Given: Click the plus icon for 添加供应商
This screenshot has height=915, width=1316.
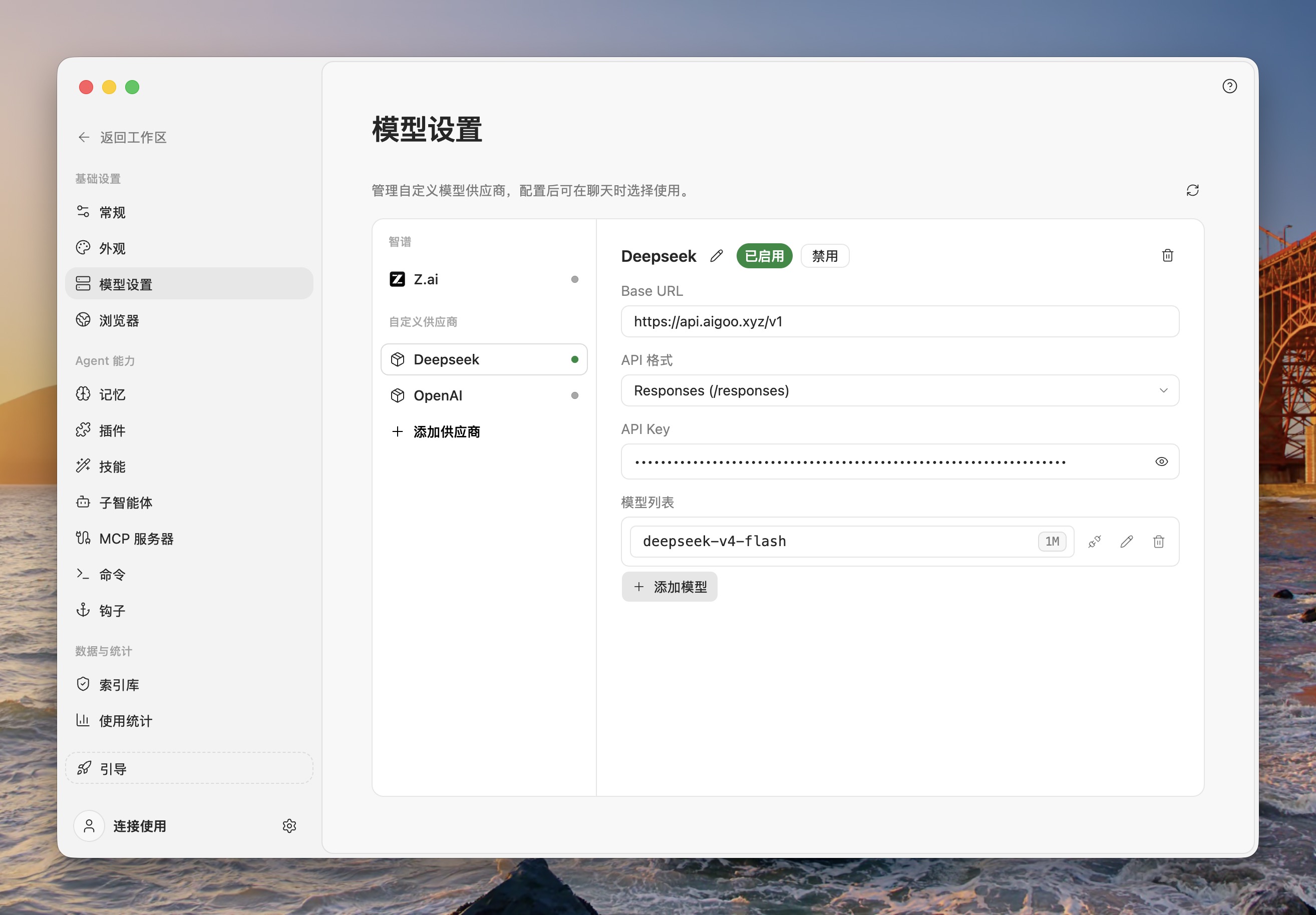Looking at the screenshot, I should (x=397, y=431).
